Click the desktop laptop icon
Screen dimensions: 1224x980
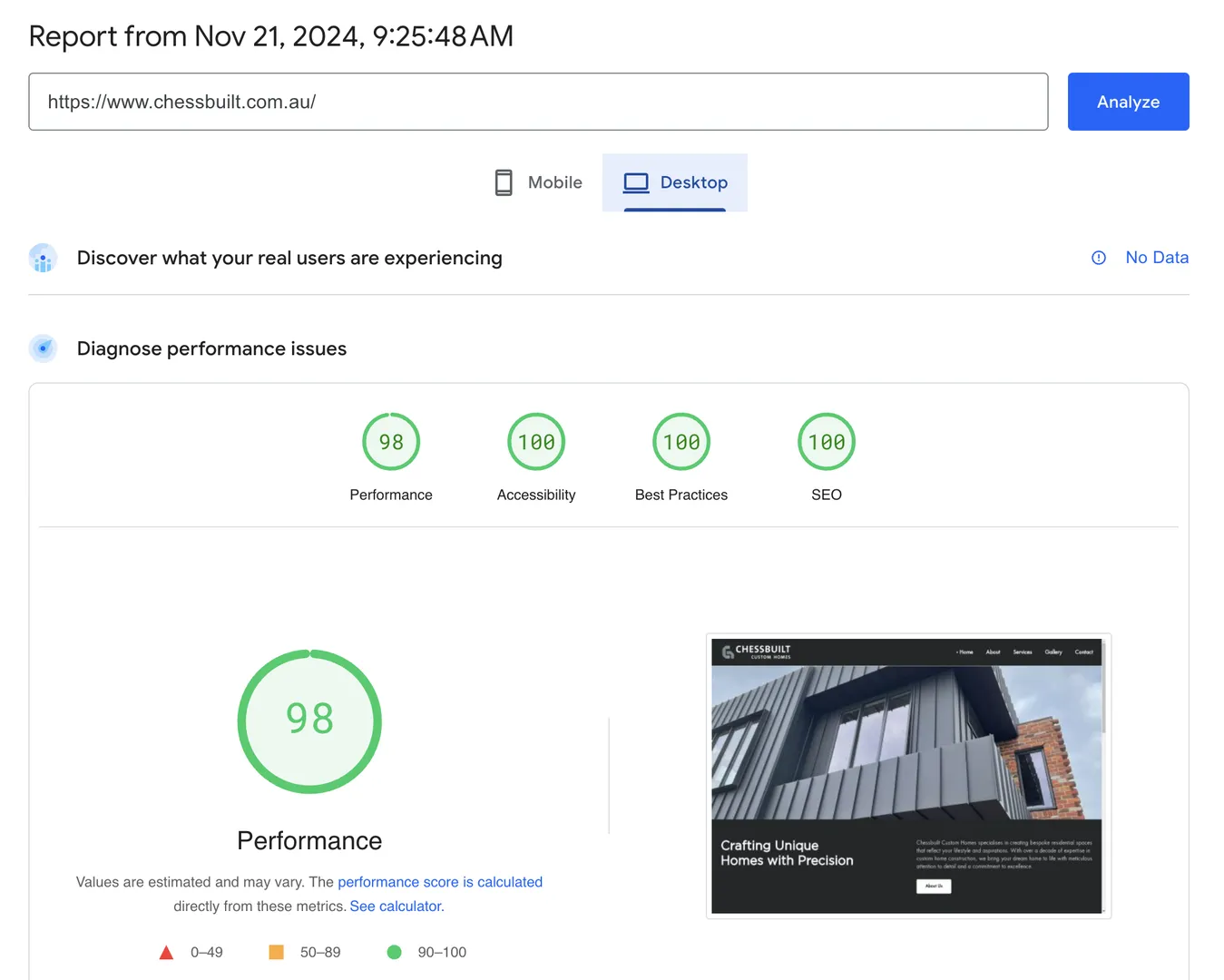point(636,182)
